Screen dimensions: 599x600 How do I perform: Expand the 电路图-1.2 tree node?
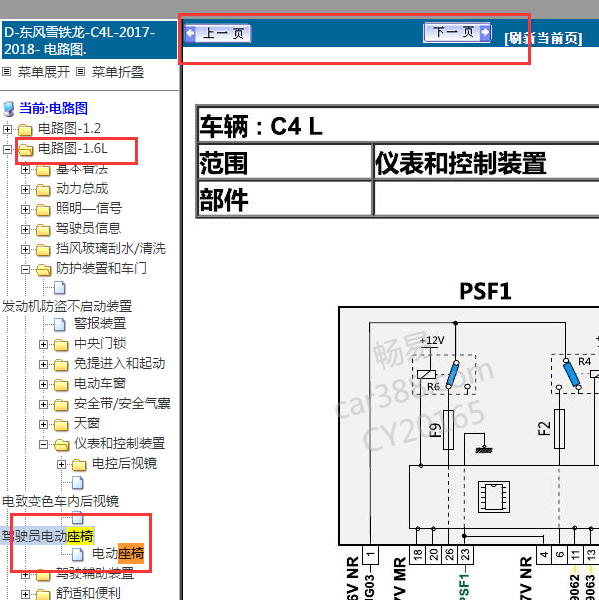tap(7, 129)
